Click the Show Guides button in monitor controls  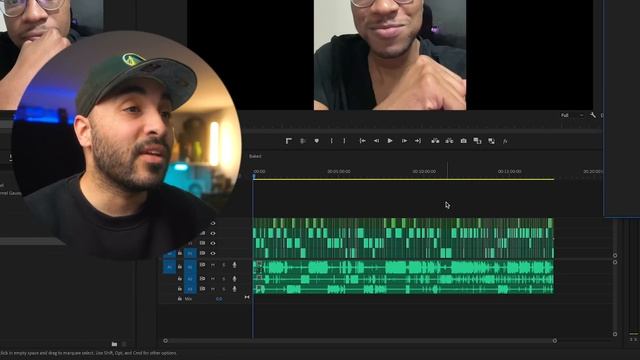tap(303, 141)
